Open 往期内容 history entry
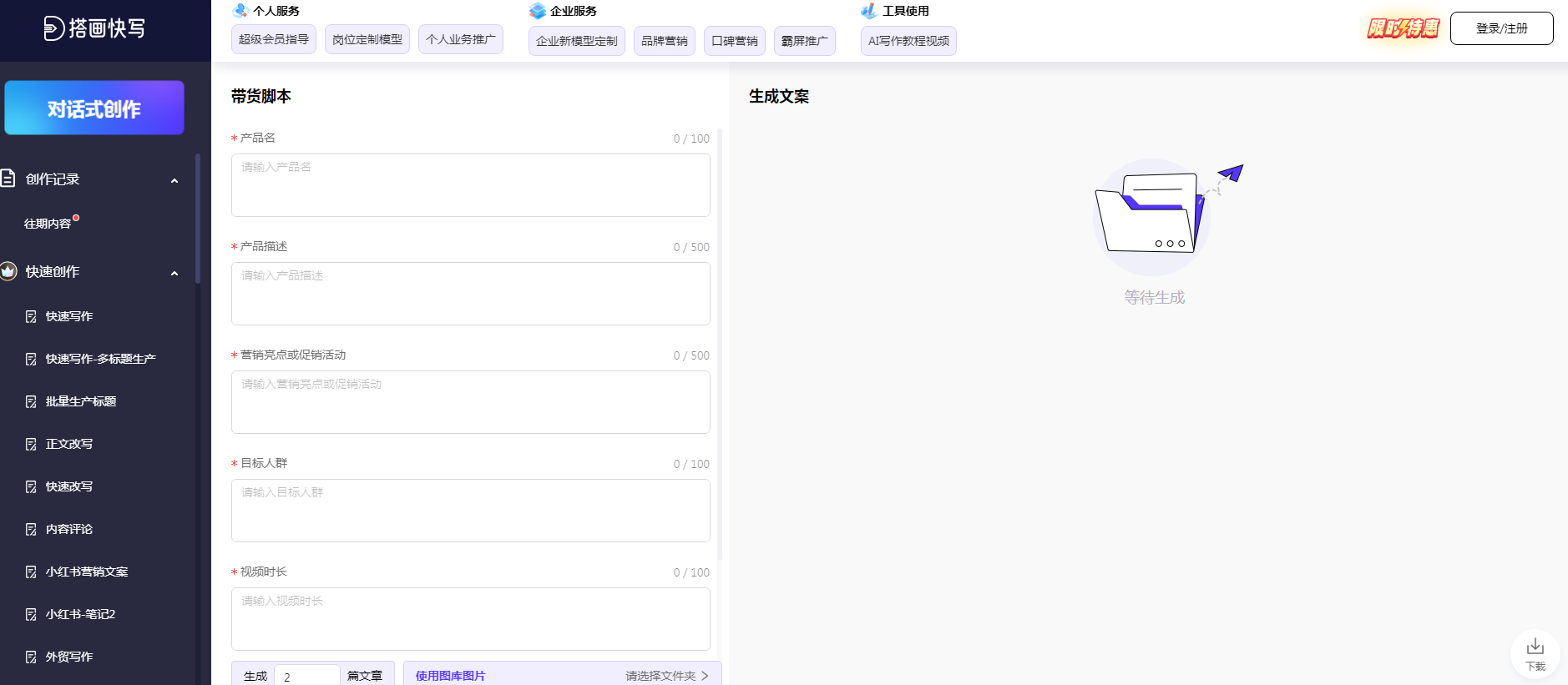 [x=48, y=224]
